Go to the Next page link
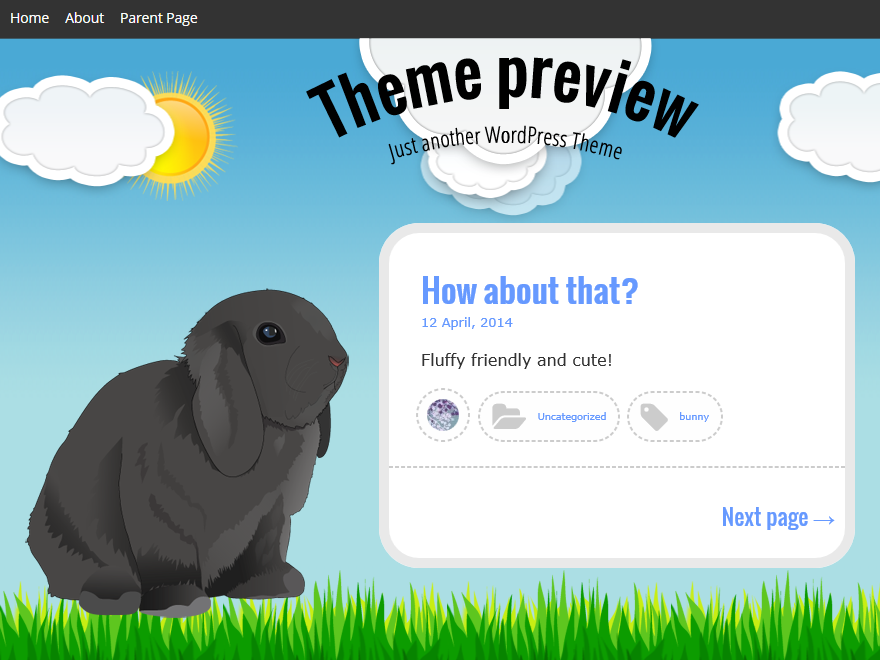The width and height of the screenshot is (880, 660). pos(778,517)
